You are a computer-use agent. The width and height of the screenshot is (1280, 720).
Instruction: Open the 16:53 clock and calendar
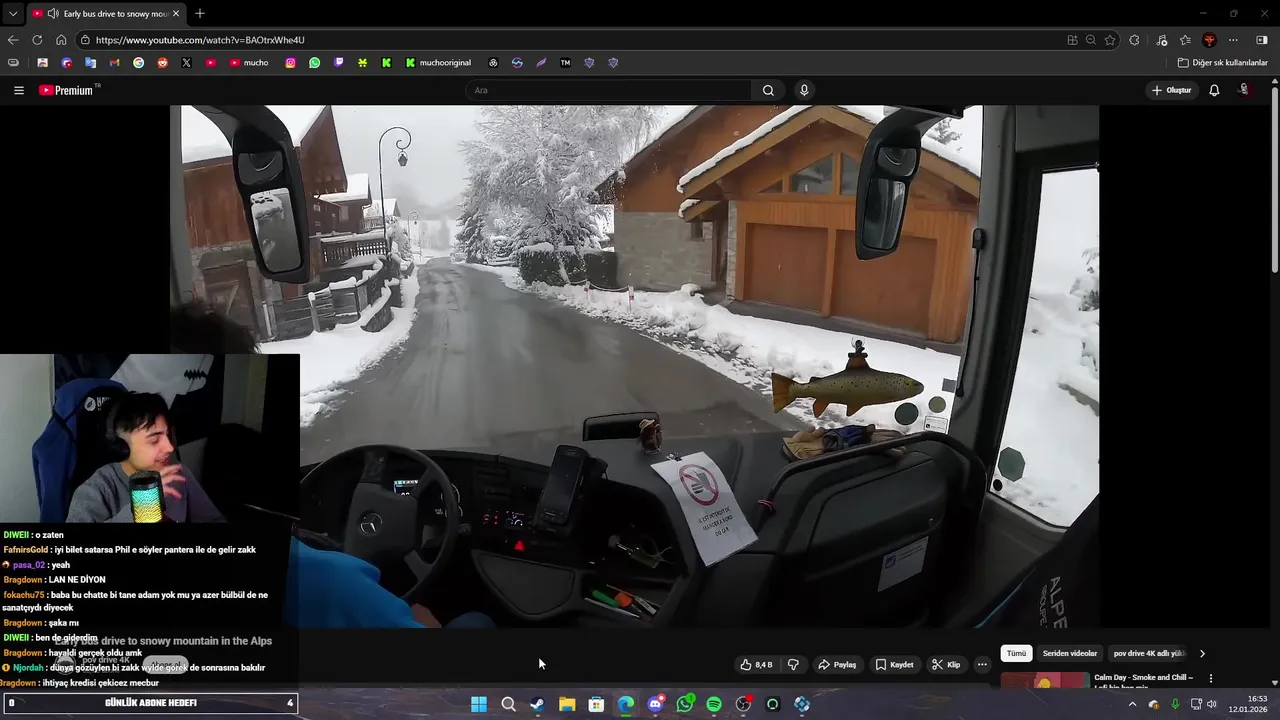1248,704
